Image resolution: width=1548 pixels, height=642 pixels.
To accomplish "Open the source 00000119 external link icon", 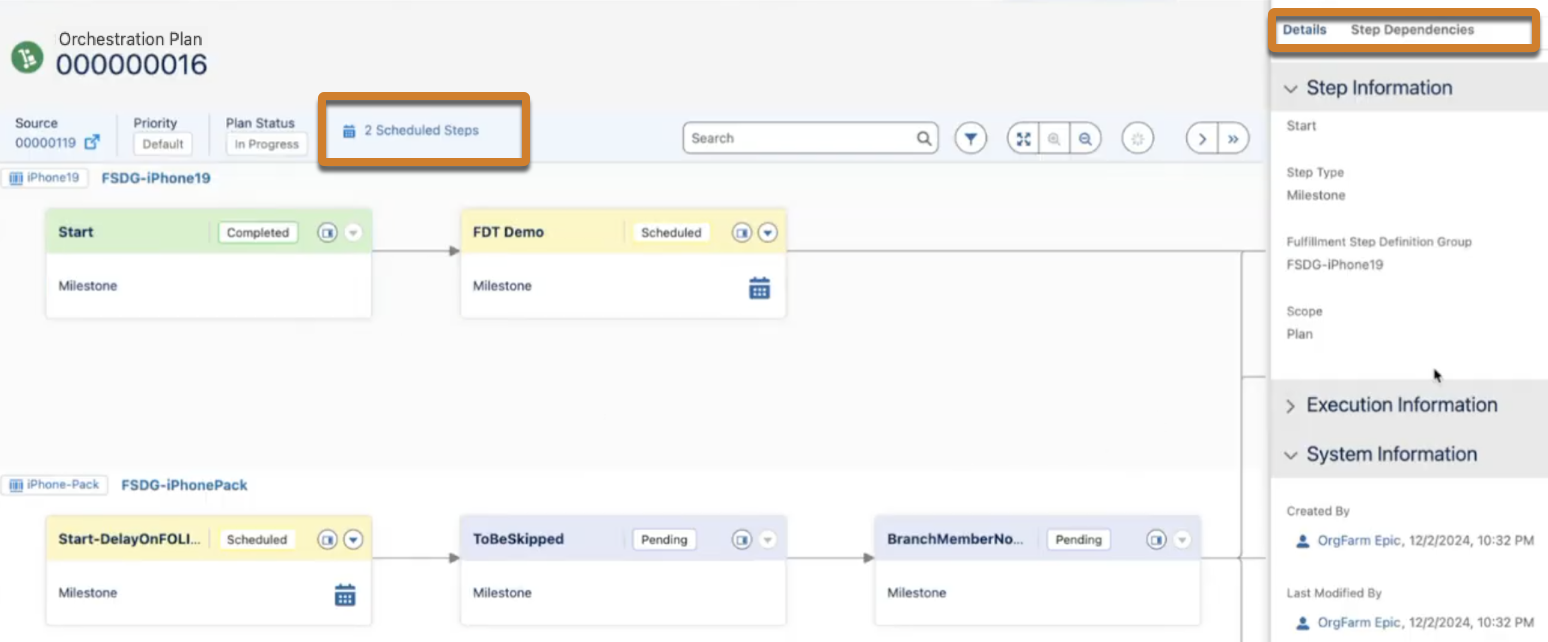I will coord(92,143).
